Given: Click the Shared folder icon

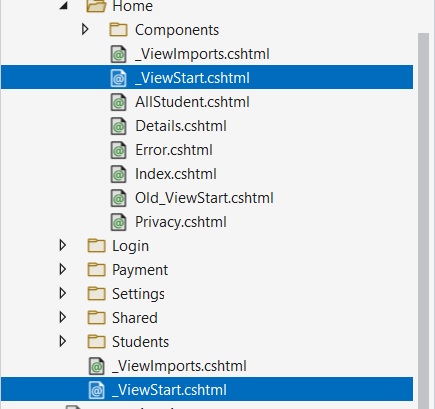Looking at the screenshot, I should [96, 317].
